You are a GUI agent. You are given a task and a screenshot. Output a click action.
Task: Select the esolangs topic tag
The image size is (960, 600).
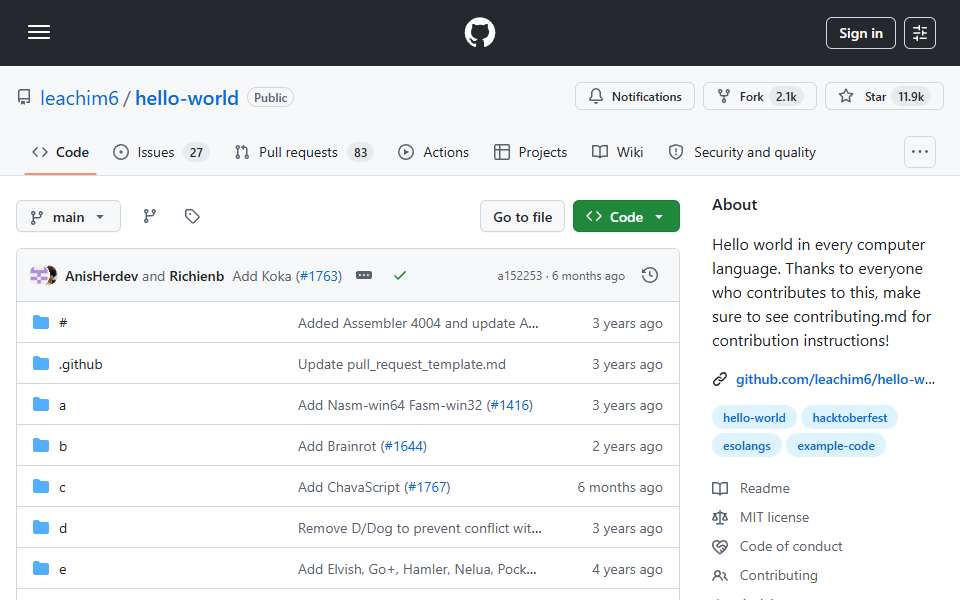[x=746, y=446]
